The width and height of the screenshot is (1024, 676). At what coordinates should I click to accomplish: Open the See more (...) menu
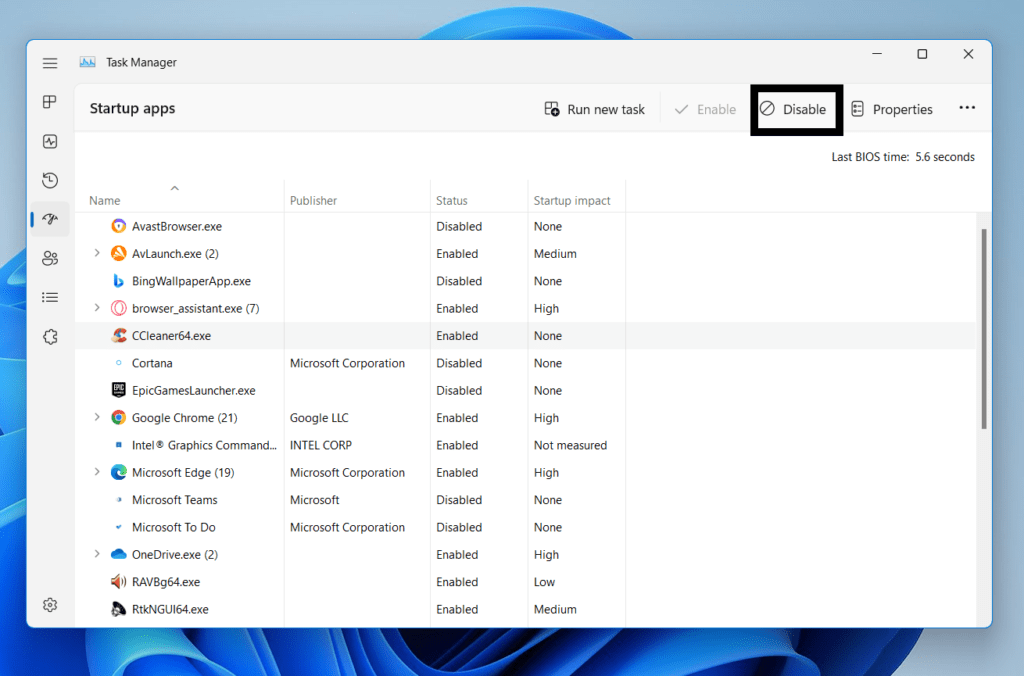967,108
